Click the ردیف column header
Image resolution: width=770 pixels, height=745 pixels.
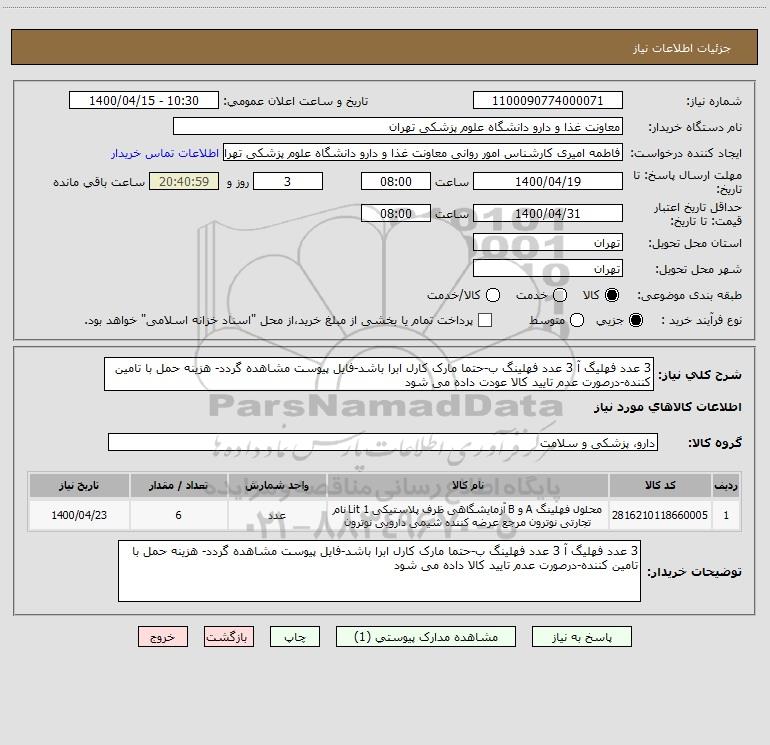726,485
